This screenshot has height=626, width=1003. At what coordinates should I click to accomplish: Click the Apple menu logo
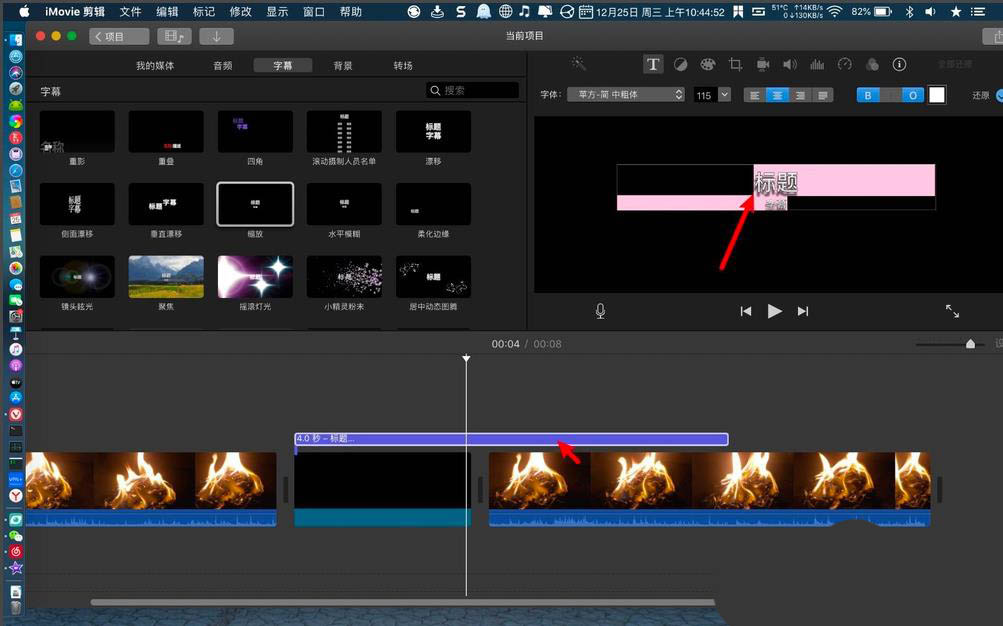pyautogui.click(x=24, y=12)
